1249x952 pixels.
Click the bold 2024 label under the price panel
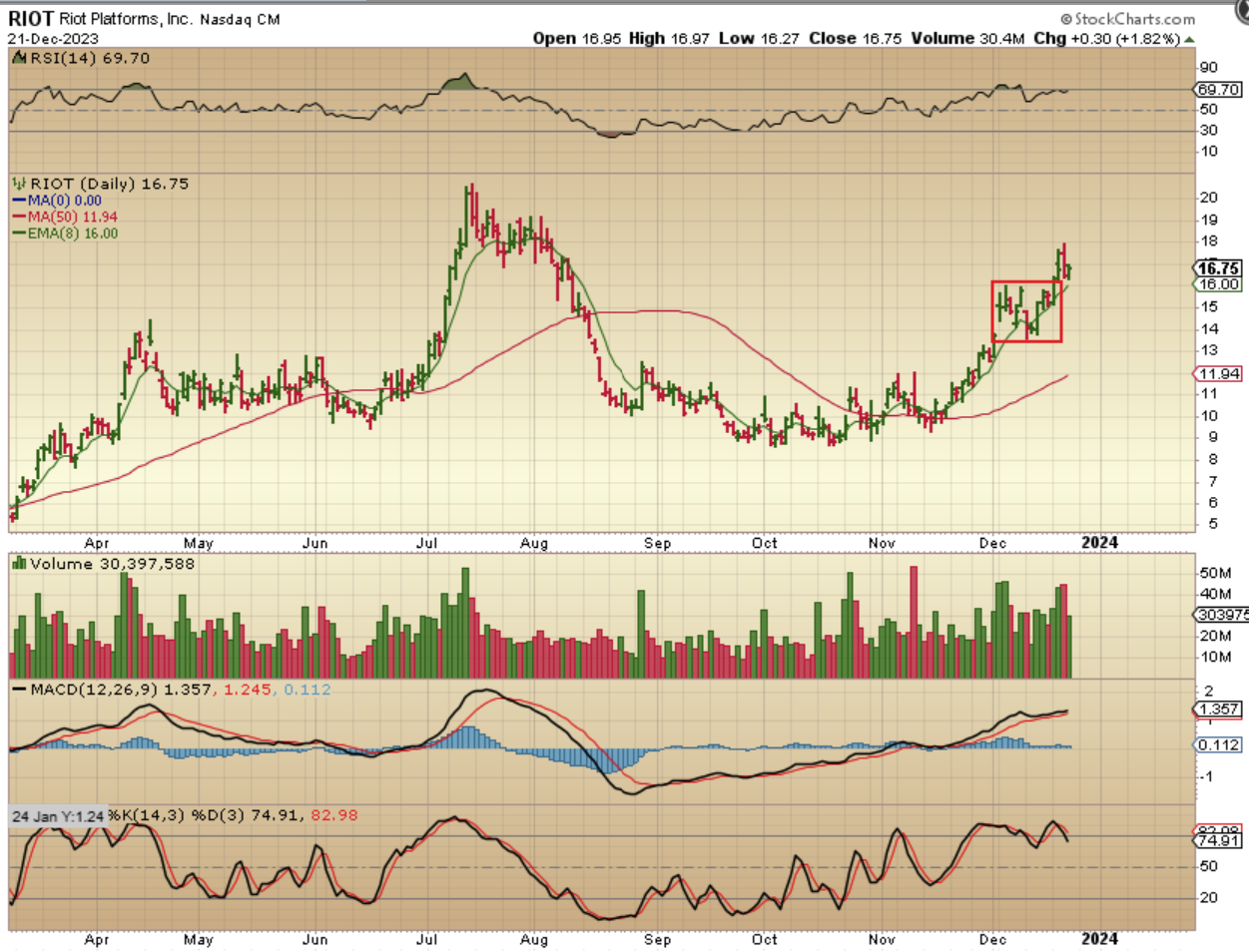click(x=1100, y=543)
